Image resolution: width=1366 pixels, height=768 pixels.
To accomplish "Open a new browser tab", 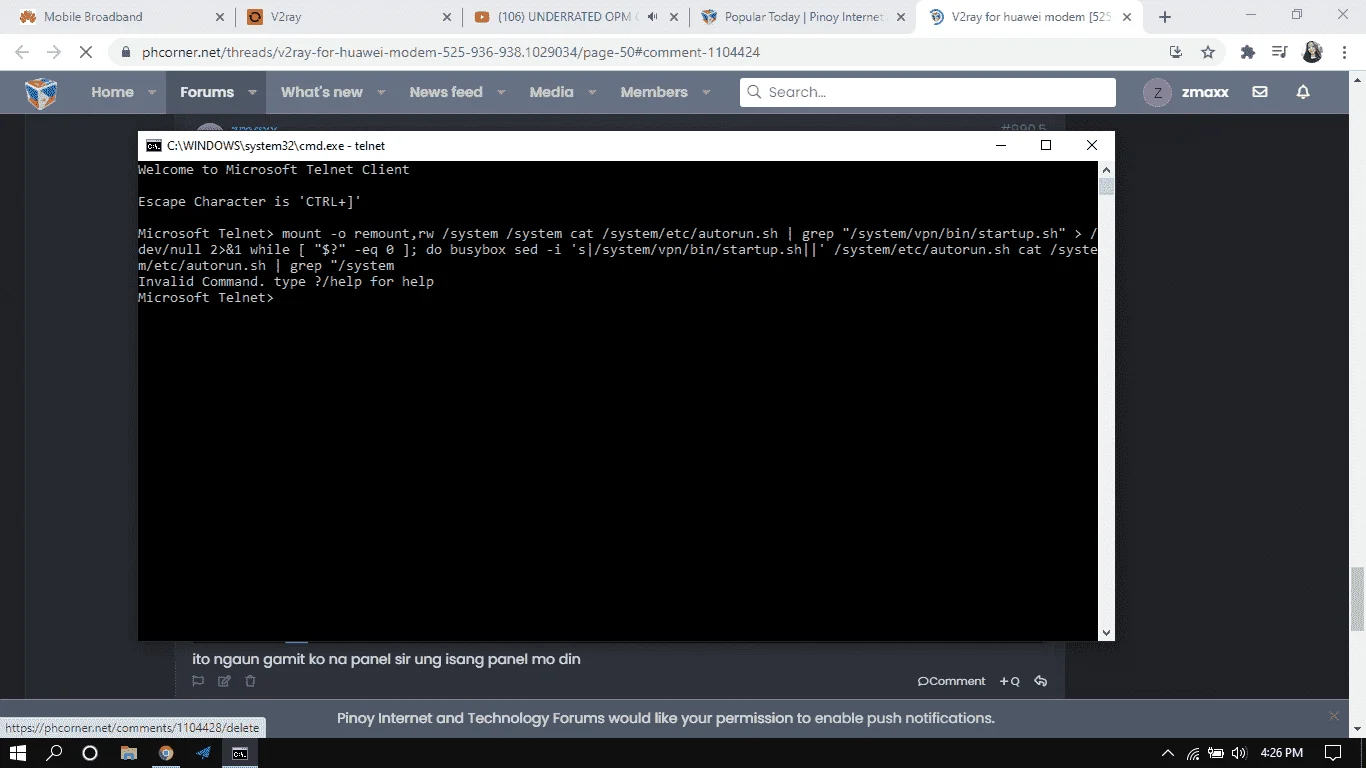I will tap(1164, 17).
